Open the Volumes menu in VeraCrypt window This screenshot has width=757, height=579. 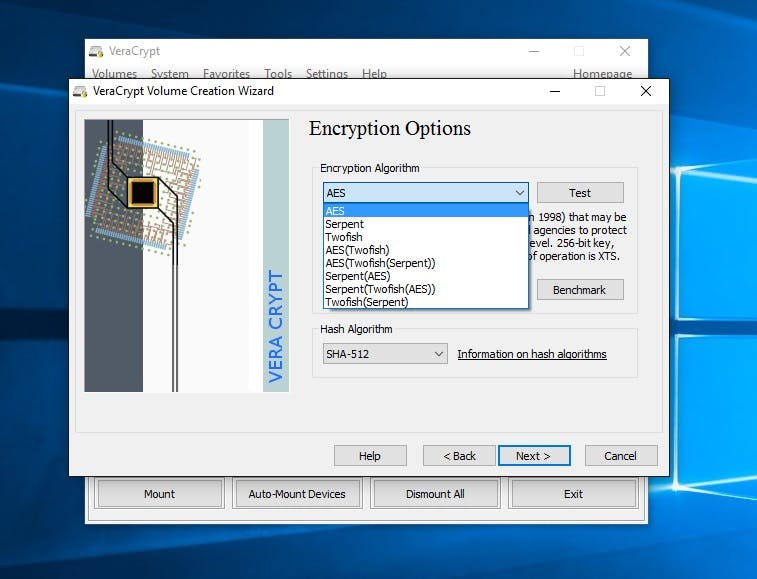coord(114,73)
